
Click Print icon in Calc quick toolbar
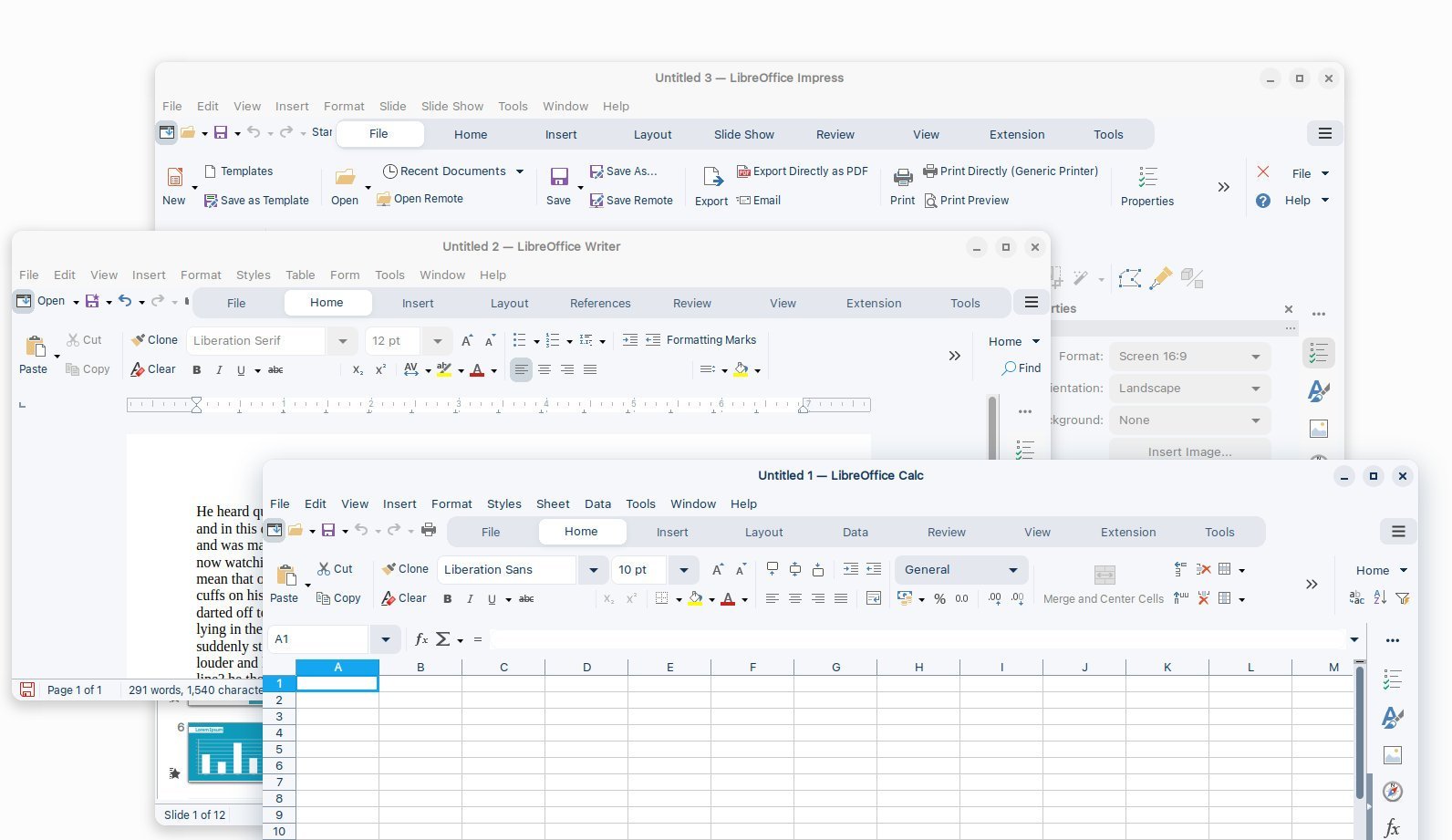click(429, 530)
